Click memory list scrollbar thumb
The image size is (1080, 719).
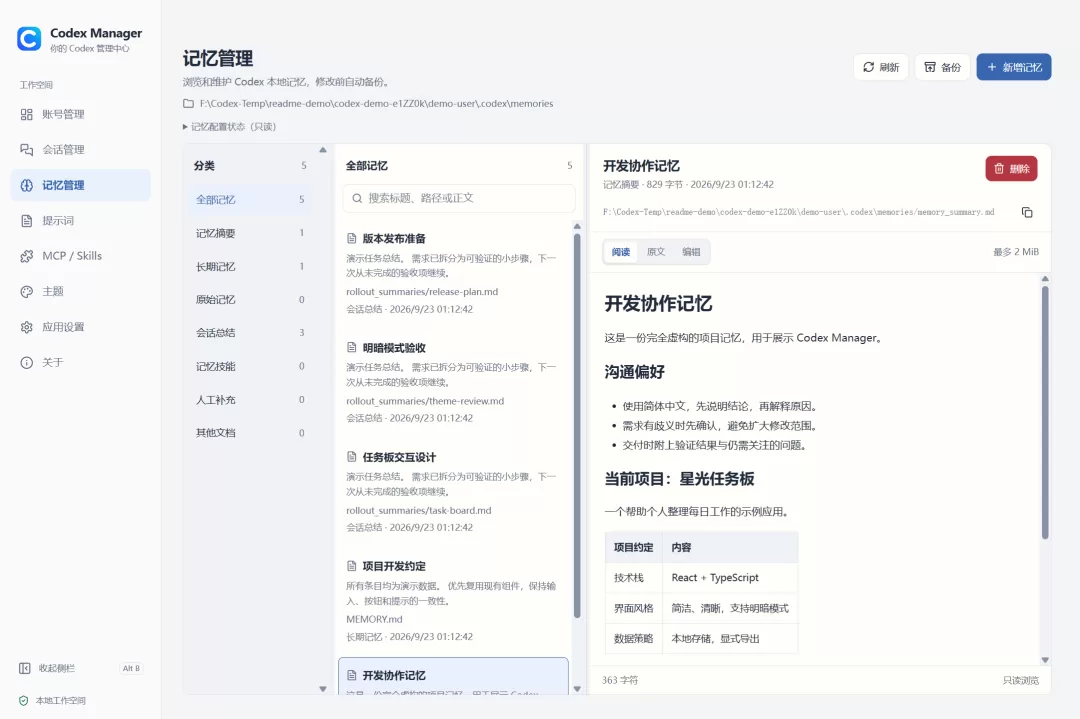pyautogui.click(x=577, y=426)
